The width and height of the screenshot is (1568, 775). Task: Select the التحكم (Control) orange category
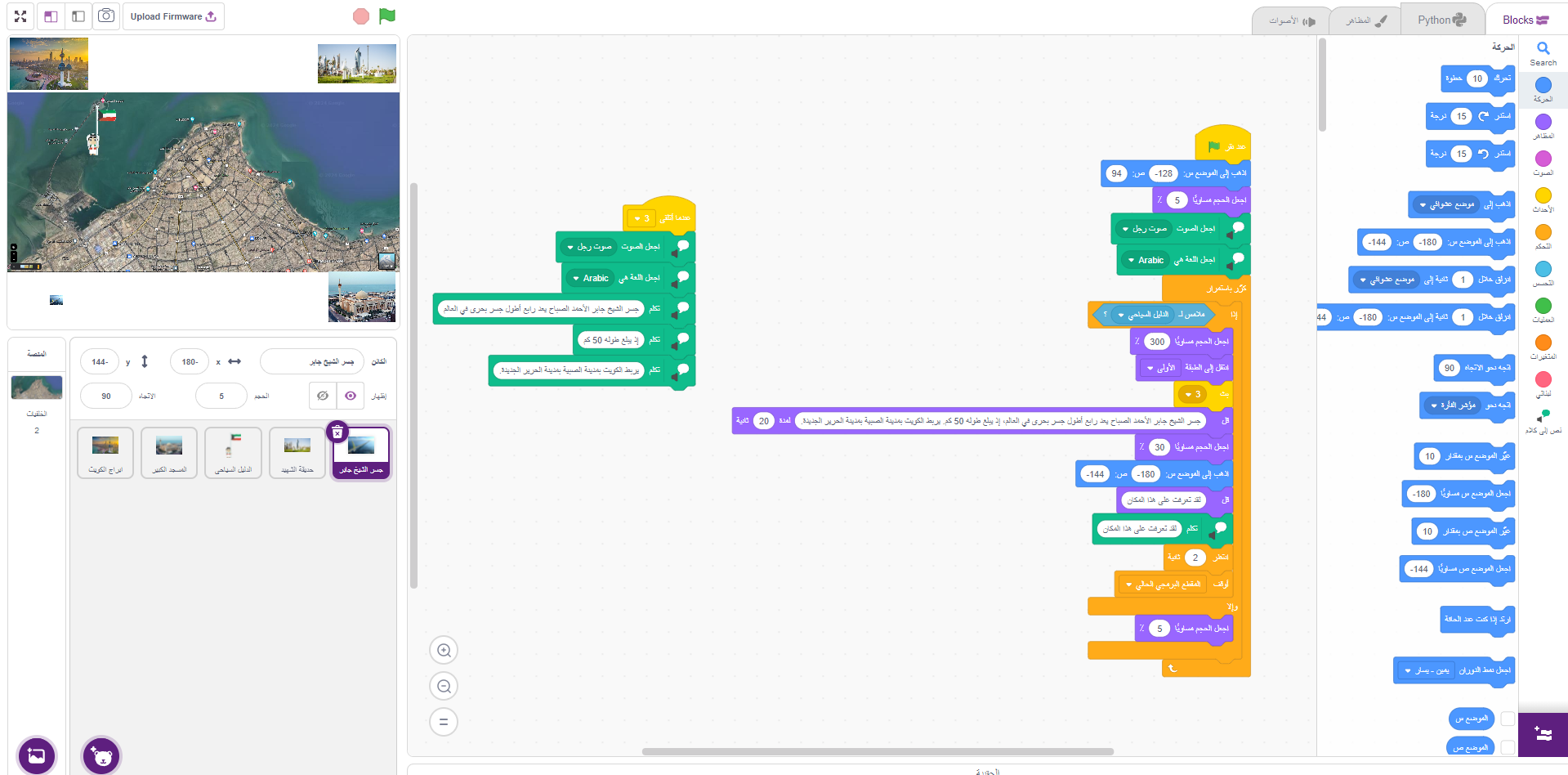(1543, 237)
